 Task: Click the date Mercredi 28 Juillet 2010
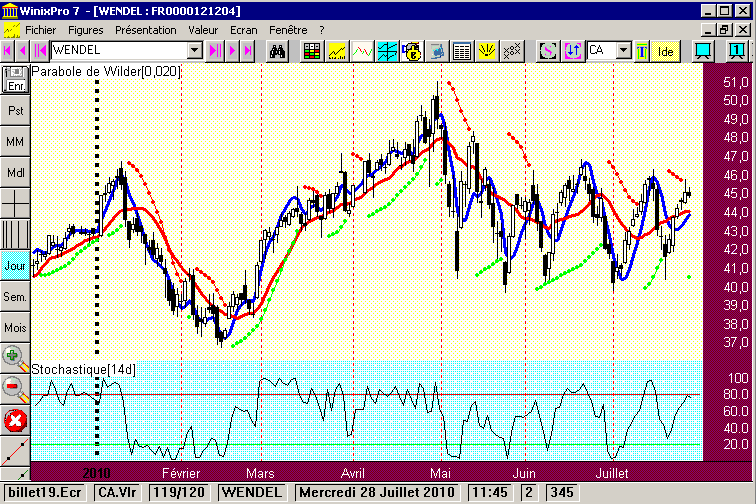pyautogui.click(x=377, y=492)
